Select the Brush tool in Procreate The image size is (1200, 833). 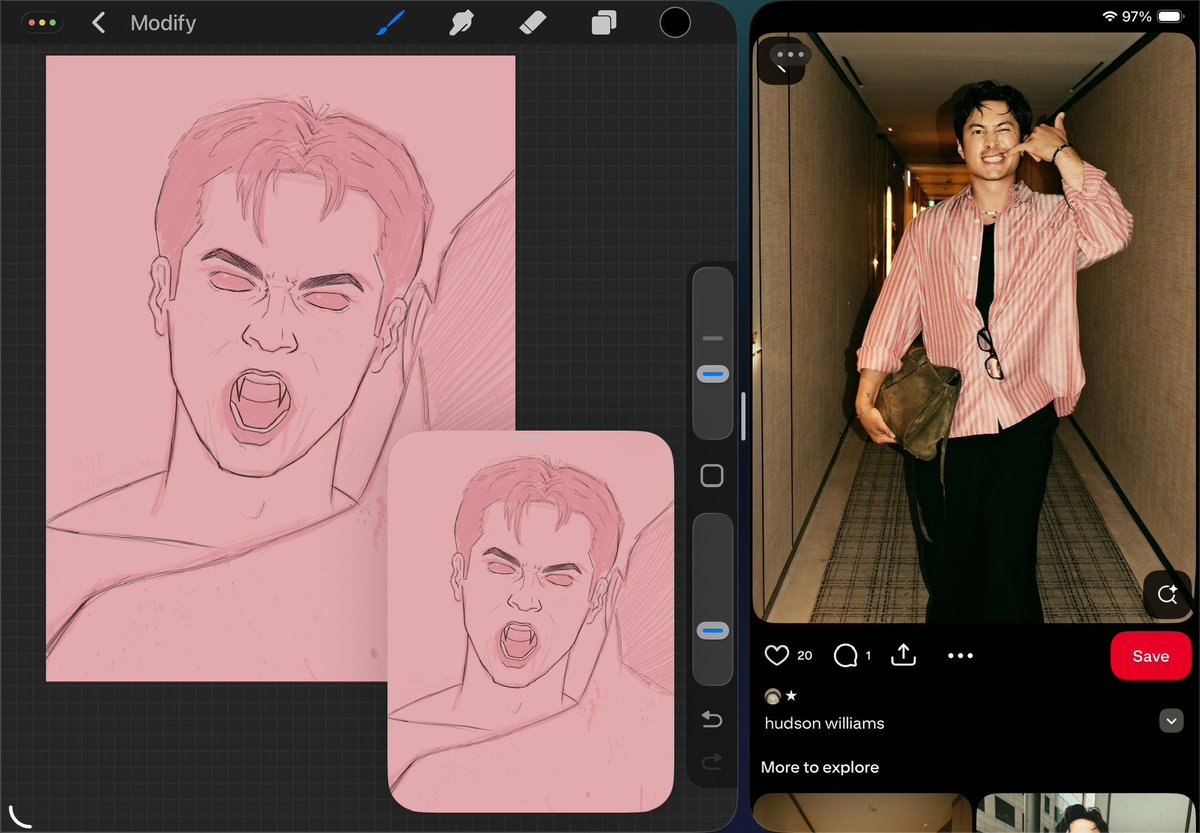pos(389,22)
